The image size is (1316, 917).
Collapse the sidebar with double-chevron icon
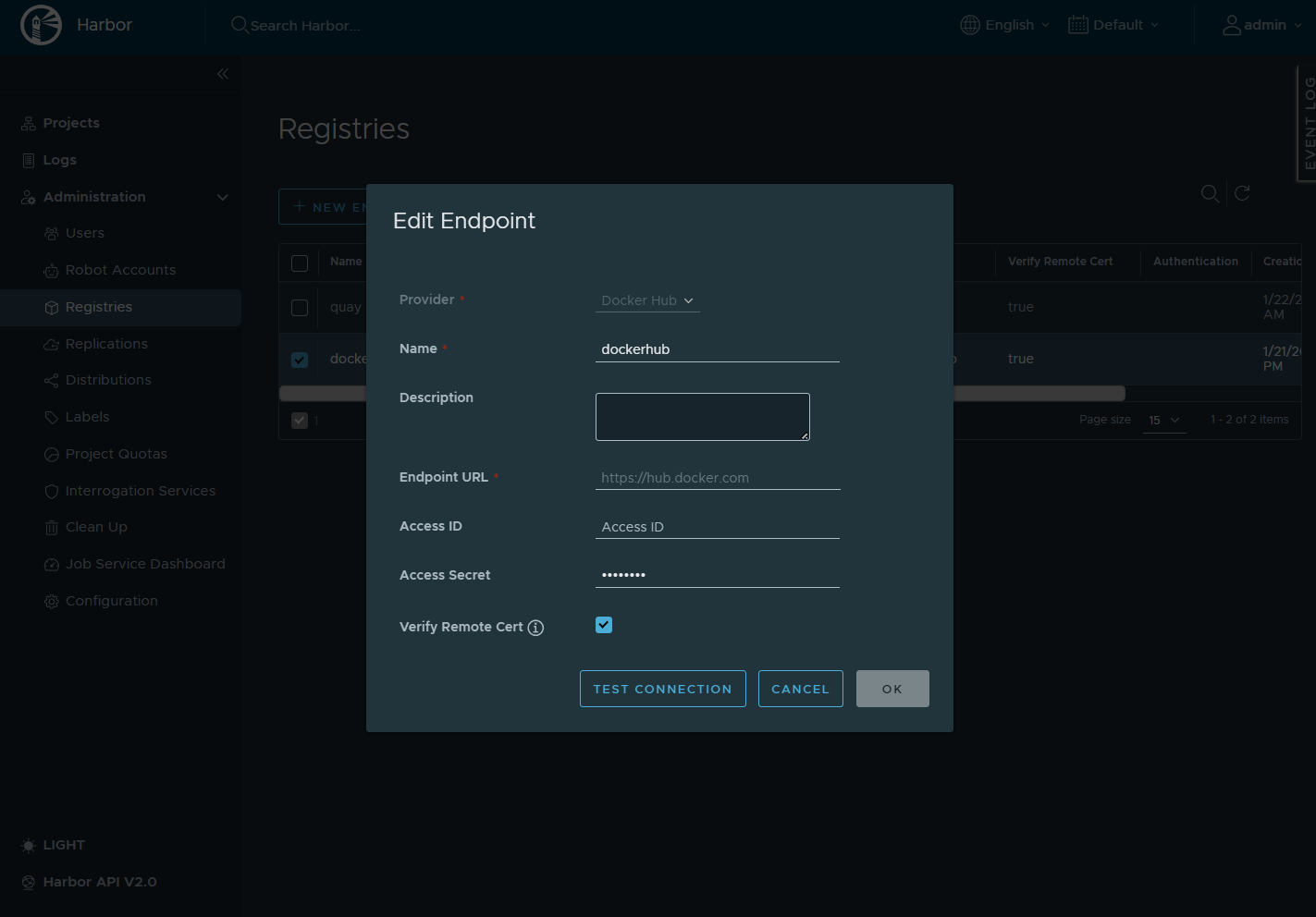(223, 74)
